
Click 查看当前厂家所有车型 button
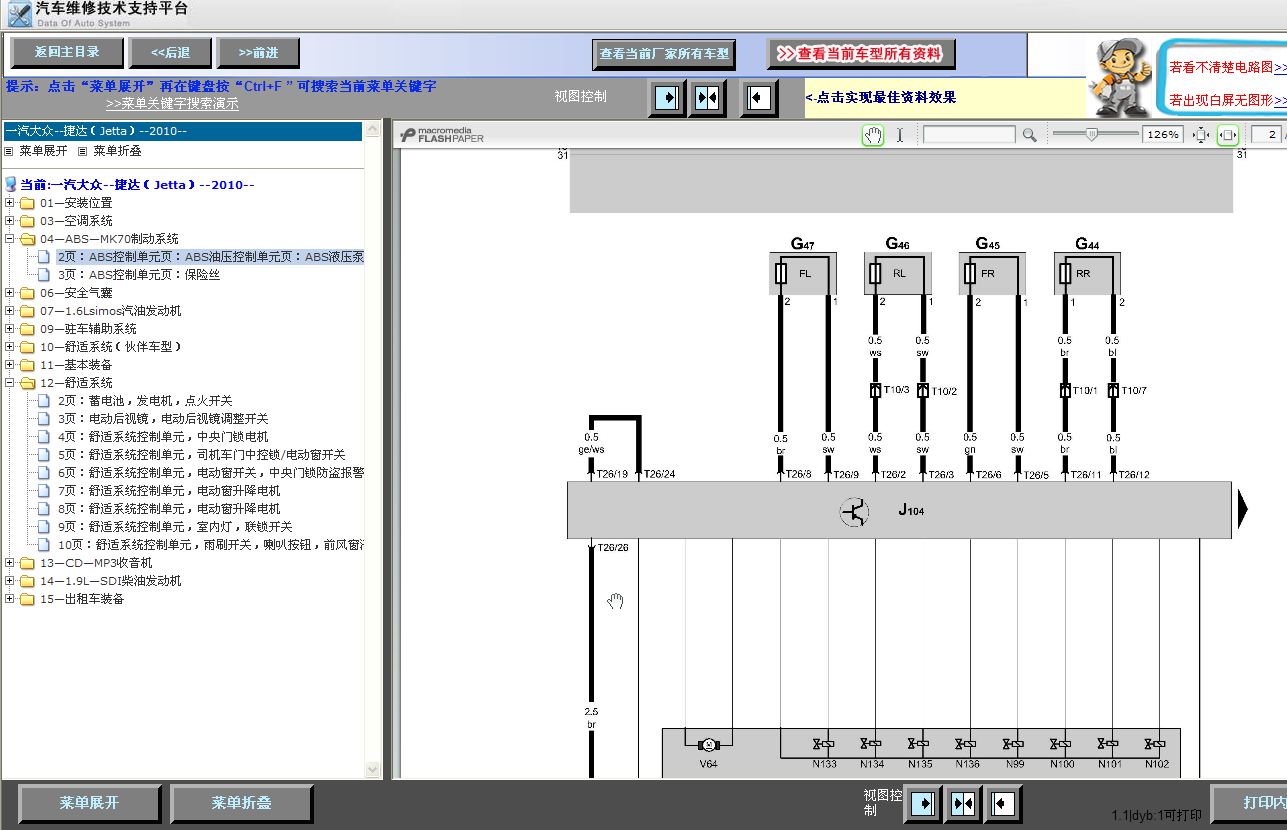pyautogui.click(x=664, y=54)
